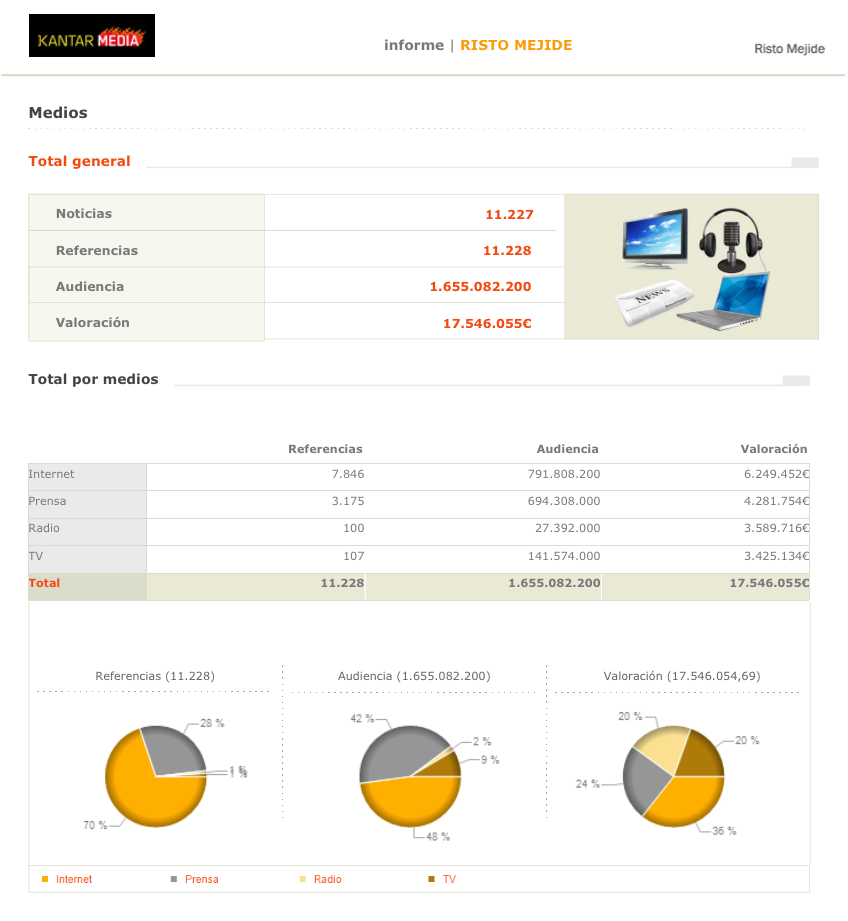Click TV audience value 141.574.000
This screenshot has height=921, width=848.
pyautogui.click(x=564, y=556)
